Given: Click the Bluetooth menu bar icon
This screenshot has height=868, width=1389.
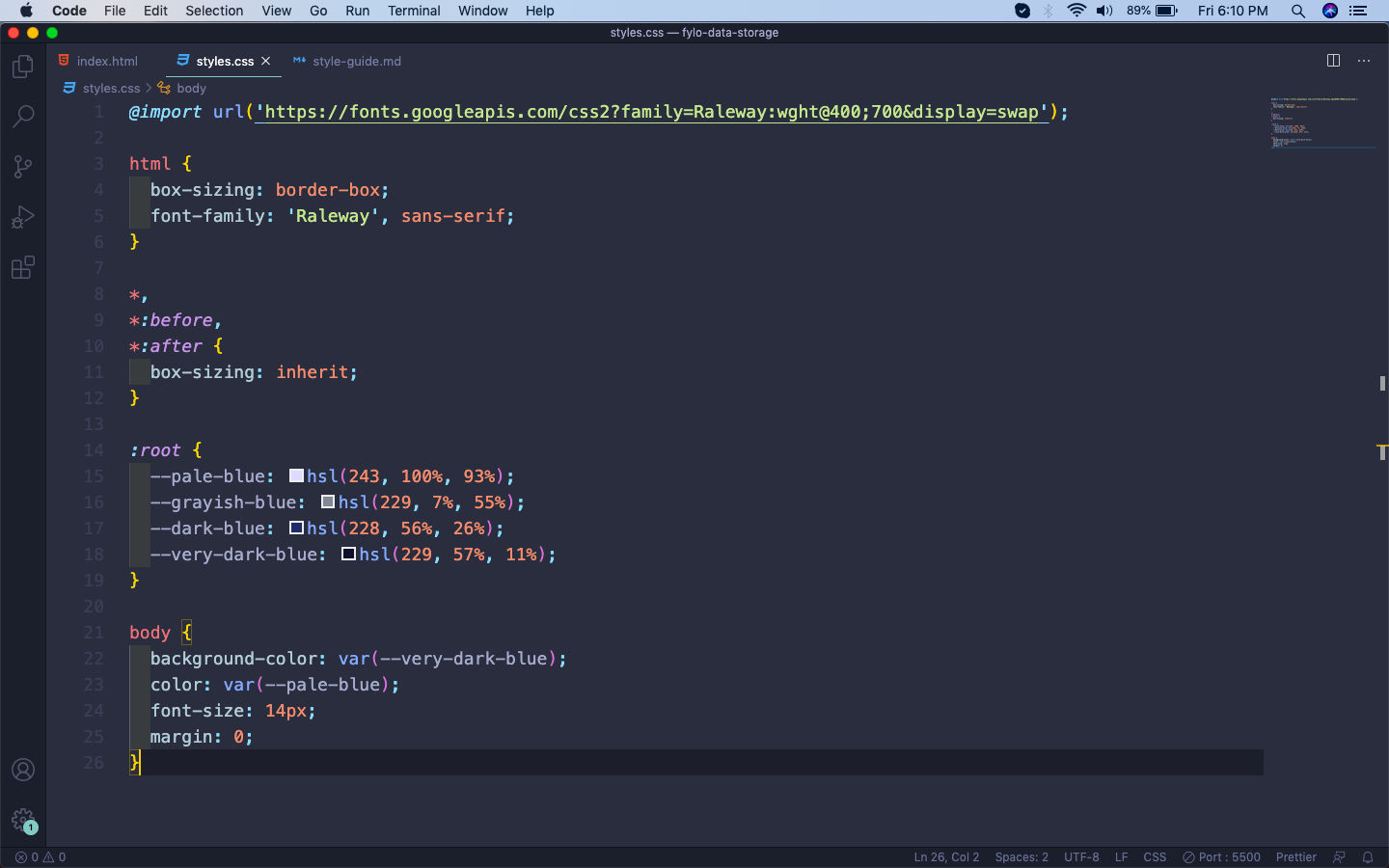Looking at the screenshot, I should coord(1049,11).
